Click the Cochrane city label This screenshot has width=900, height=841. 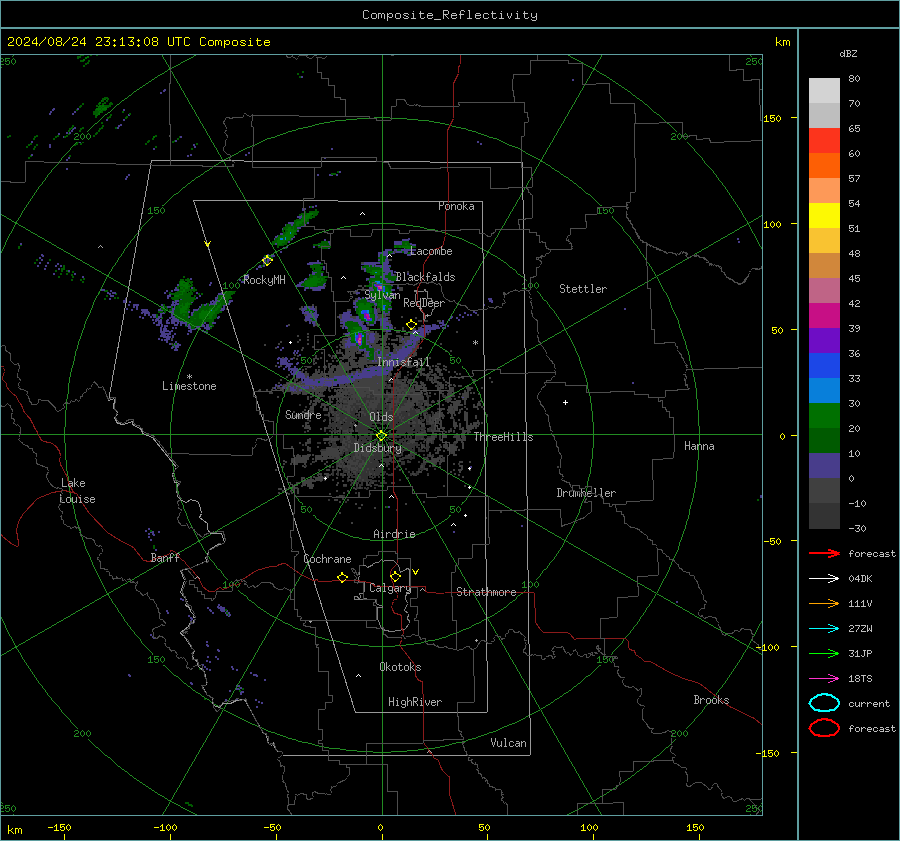(327, 559)
